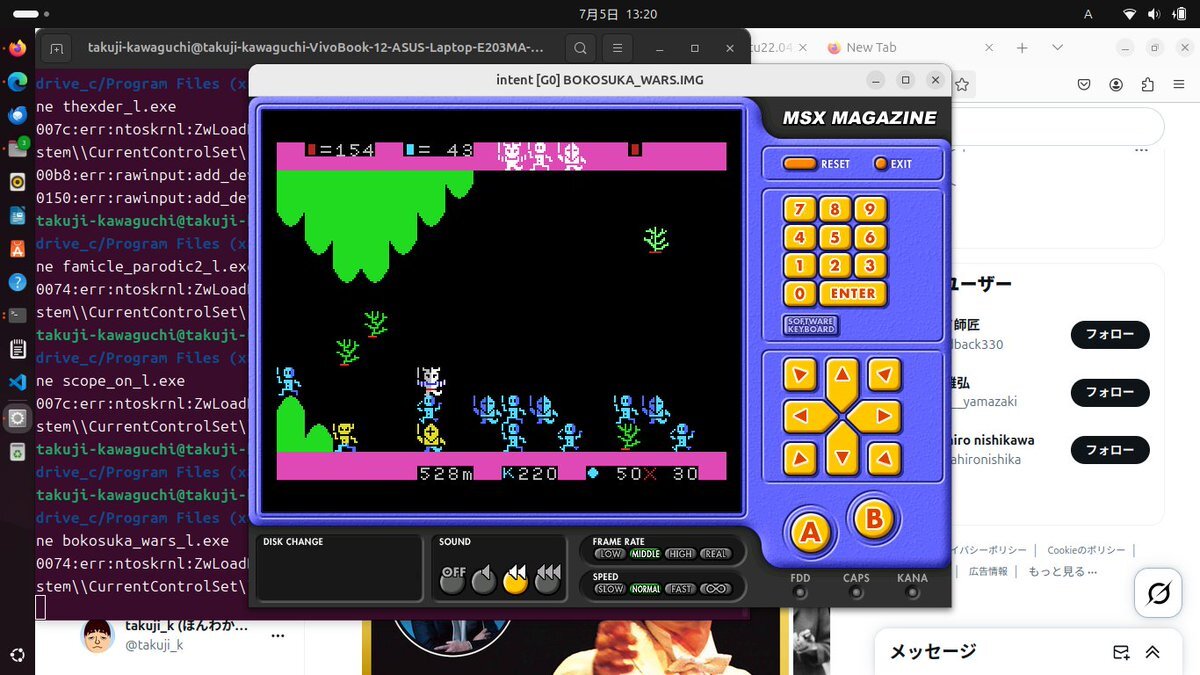This screenshot has height=675, width=1200.
Task: Open the SOFTWARE KEYBOARD
Action: [x=811, y=325]
